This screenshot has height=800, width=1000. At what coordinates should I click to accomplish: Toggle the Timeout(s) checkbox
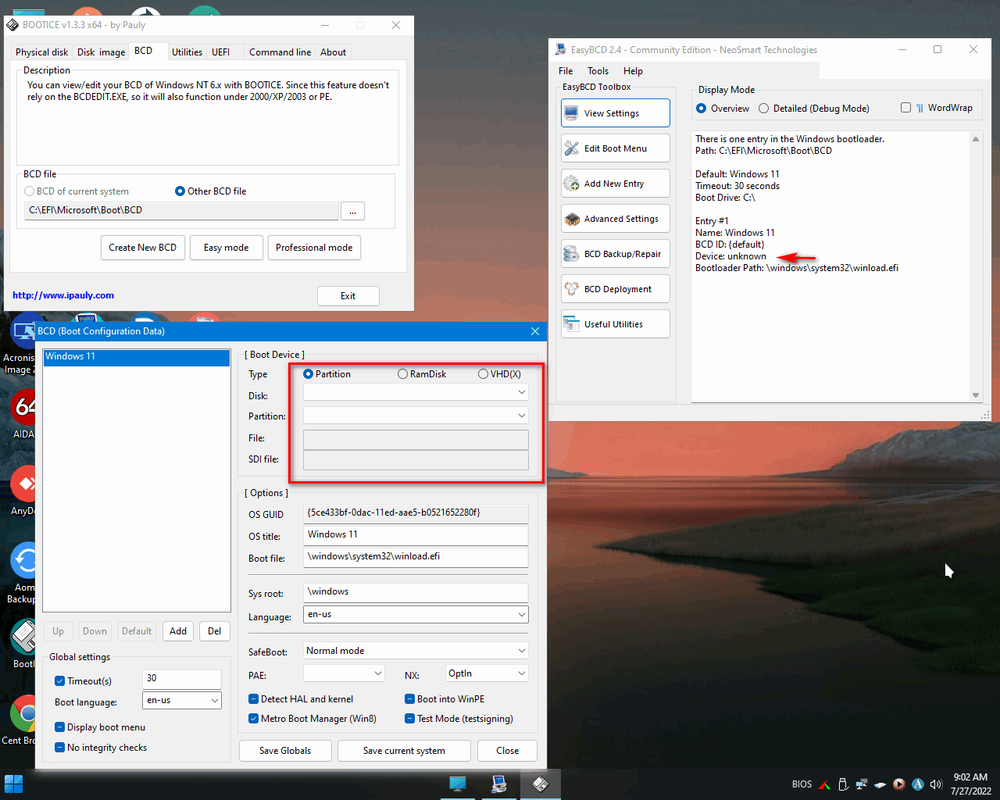pos(60,681)
